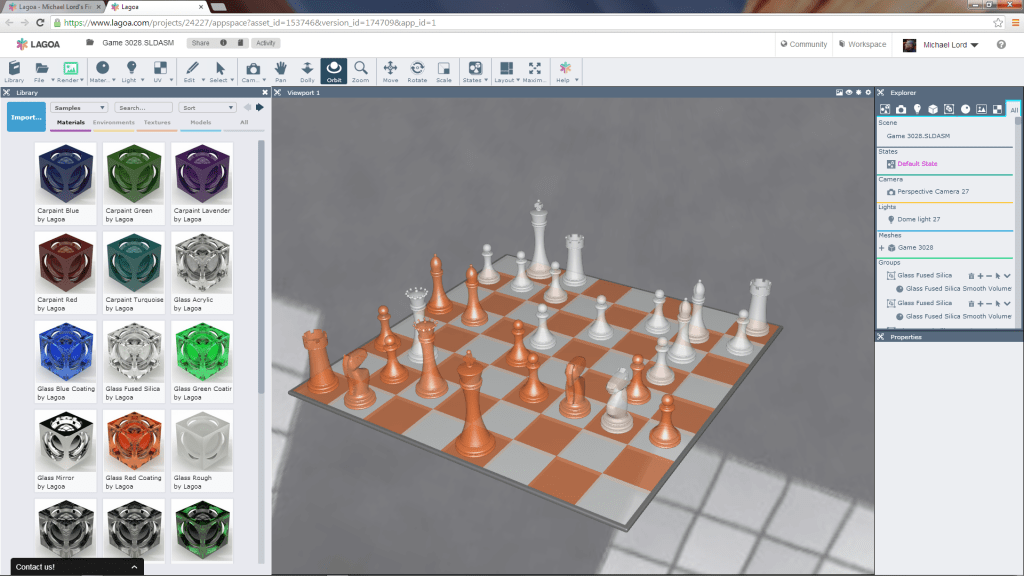Image resolution: width=1024 pixels, height=576 pixels.
Task: Switch to the Environments tab in the Library
Action: point(116,123)
